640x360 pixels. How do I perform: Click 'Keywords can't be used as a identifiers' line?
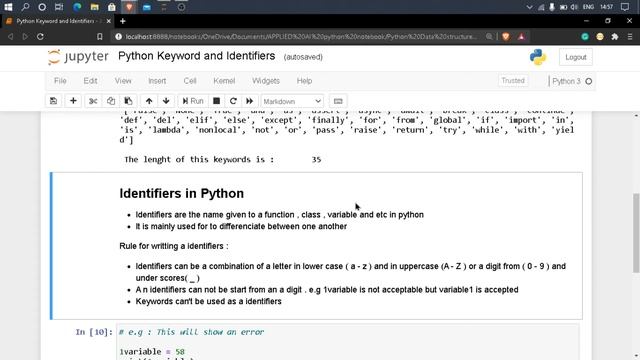tap(209, 301)
